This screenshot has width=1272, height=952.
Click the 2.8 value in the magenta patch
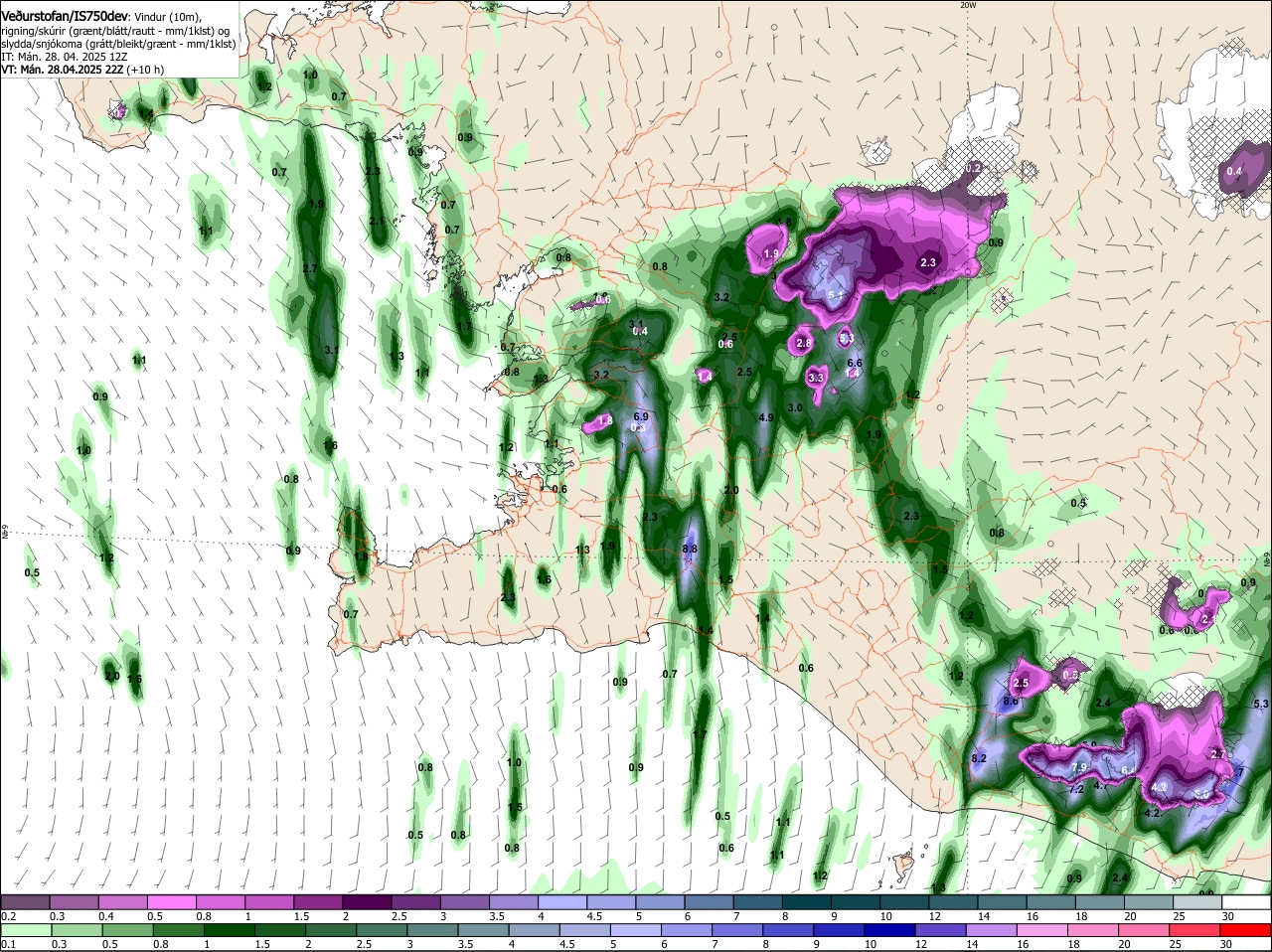pos(804,343)
